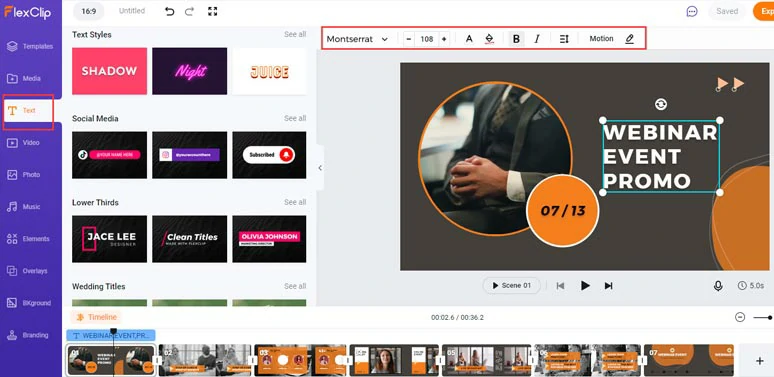Zoom out the timeline
Viewport: 774px width, 377px height.
coord(740,317)
